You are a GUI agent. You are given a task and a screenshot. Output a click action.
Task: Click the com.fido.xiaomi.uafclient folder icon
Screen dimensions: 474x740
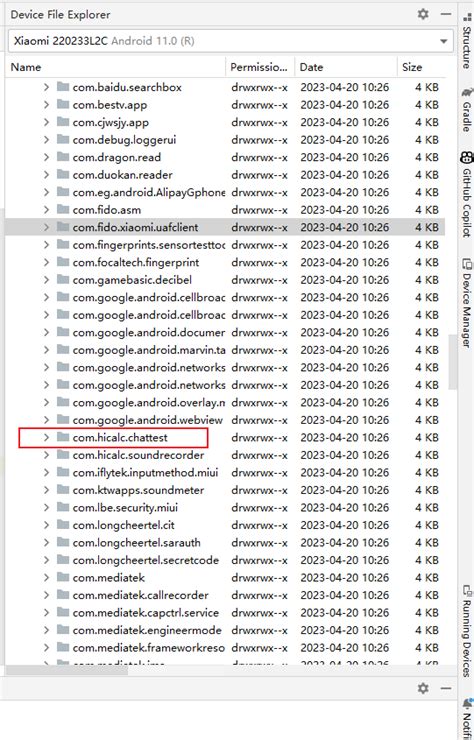(63, 227)
